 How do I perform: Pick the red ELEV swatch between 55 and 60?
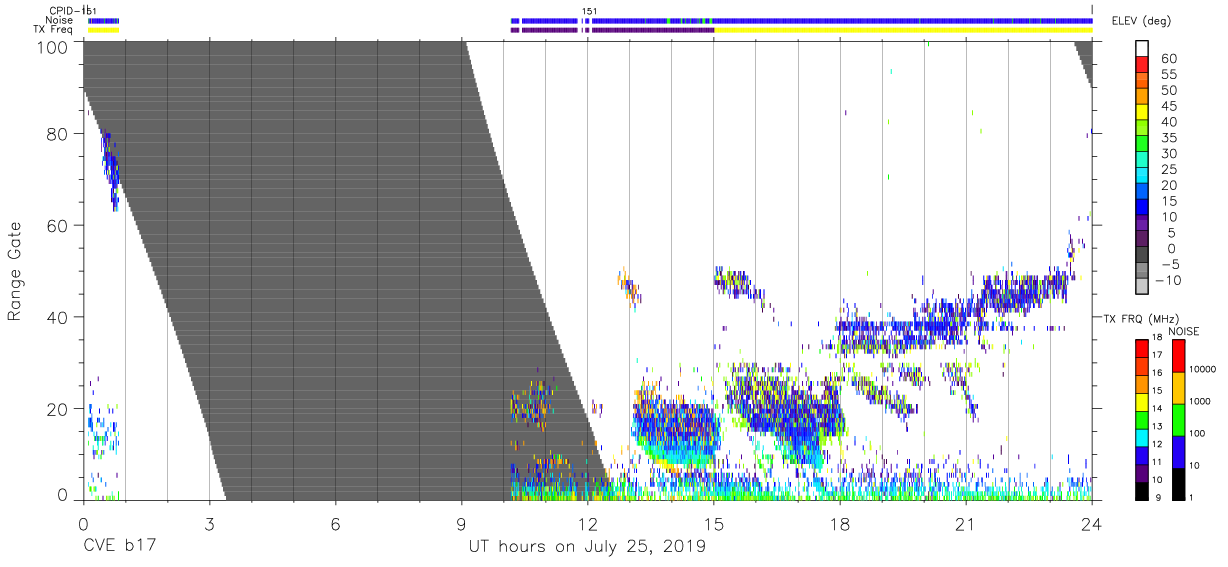(1142, 66)
